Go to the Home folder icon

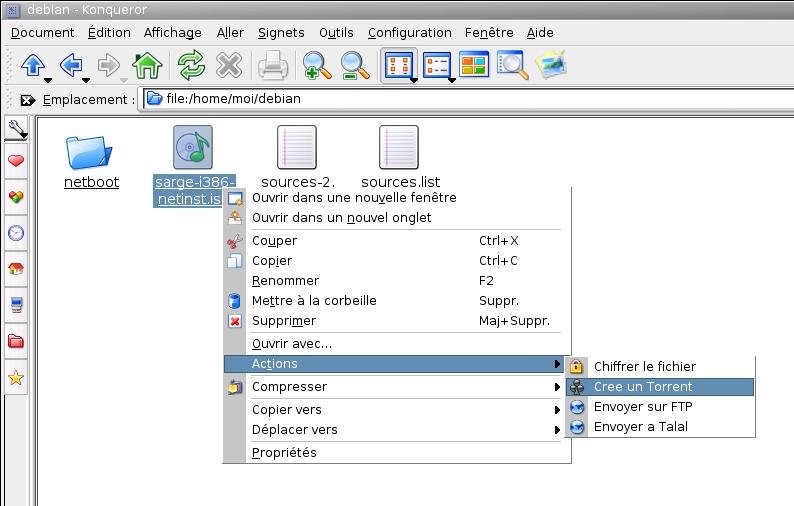coord(147,65)
